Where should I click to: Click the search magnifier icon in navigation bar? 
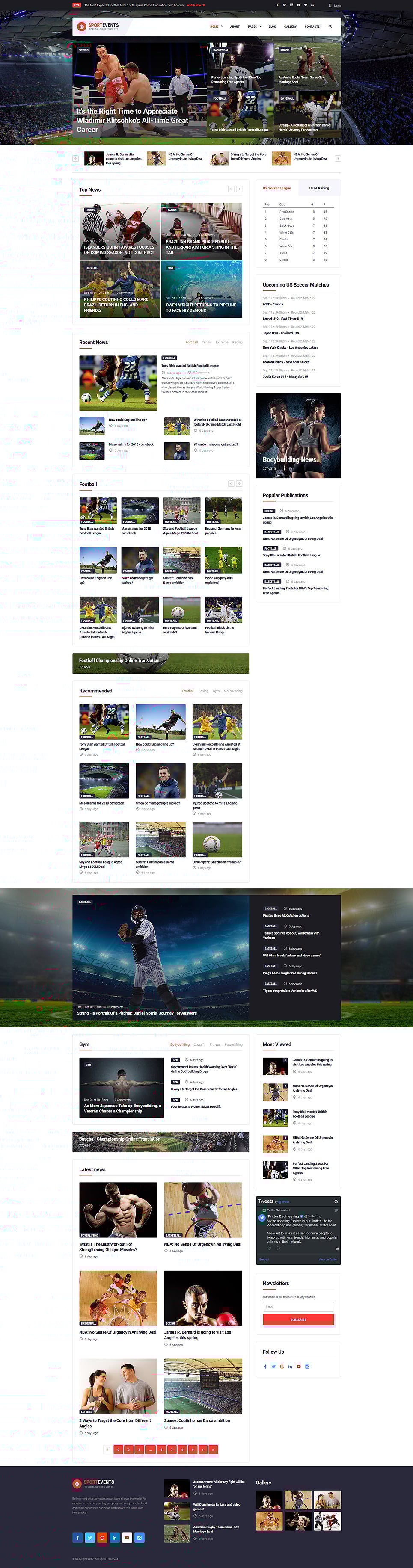point(330,26)
